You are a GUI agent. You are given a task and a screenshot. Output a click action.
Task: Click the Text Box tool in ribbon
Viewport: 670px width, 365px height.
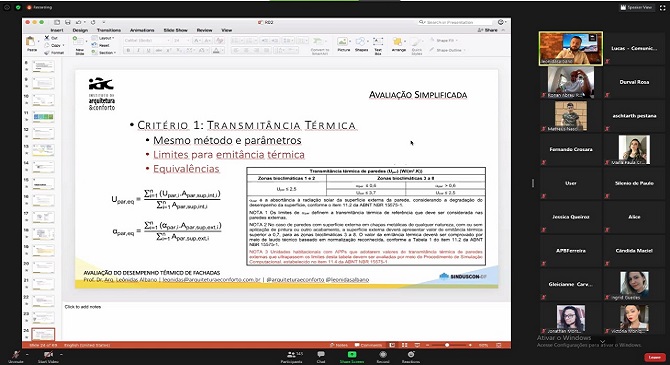coord(378,44)
